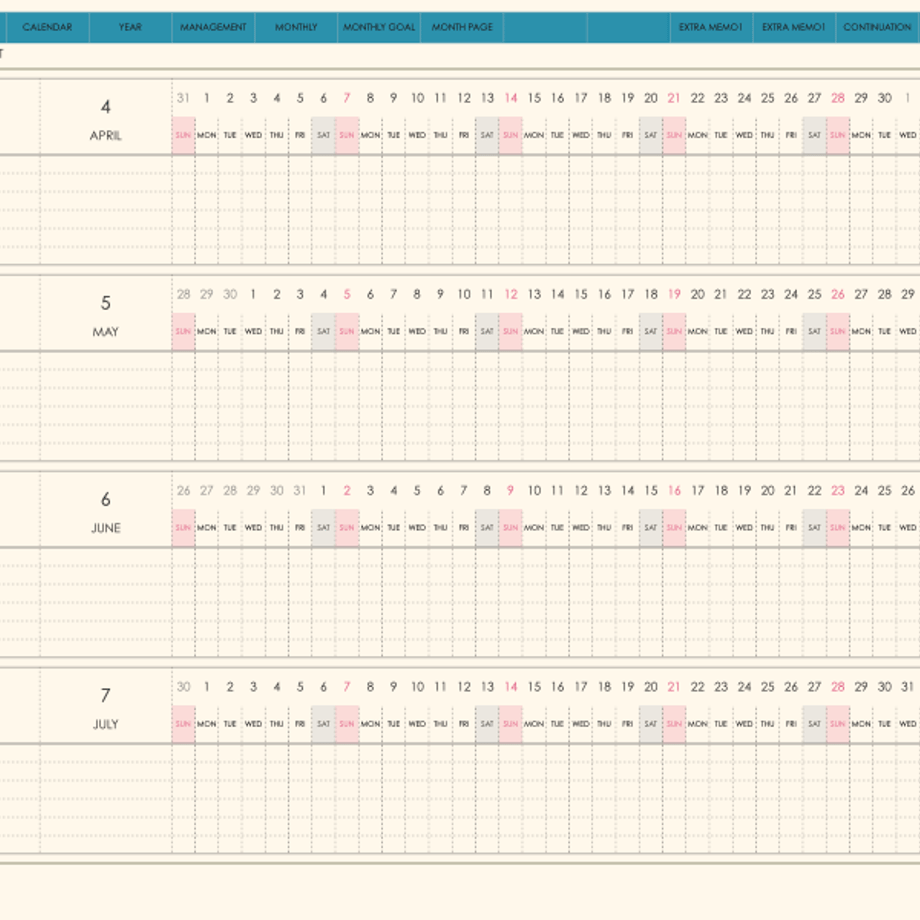Select date 5 in the June row
This screenshot has width=920, height=920.
pyautogui.click(x=417, y=491)
